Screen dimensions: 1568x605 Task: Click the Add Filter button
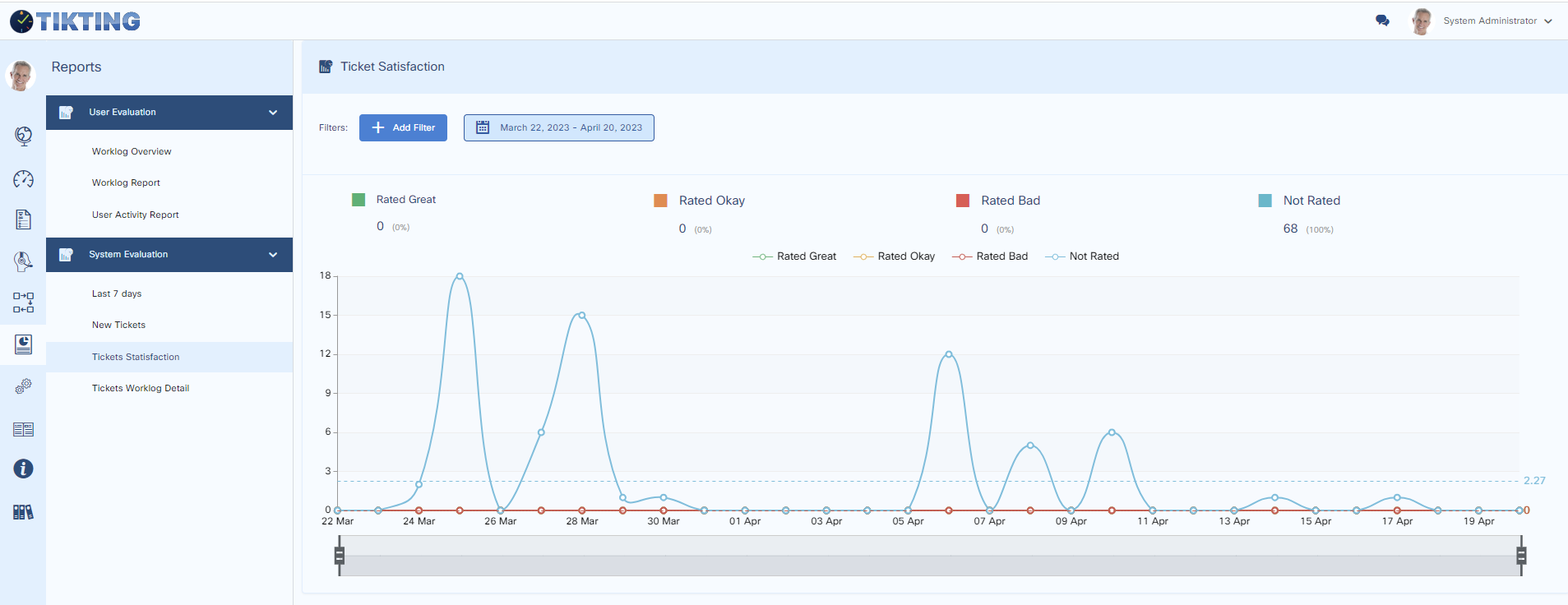click(x=403, y=127)
